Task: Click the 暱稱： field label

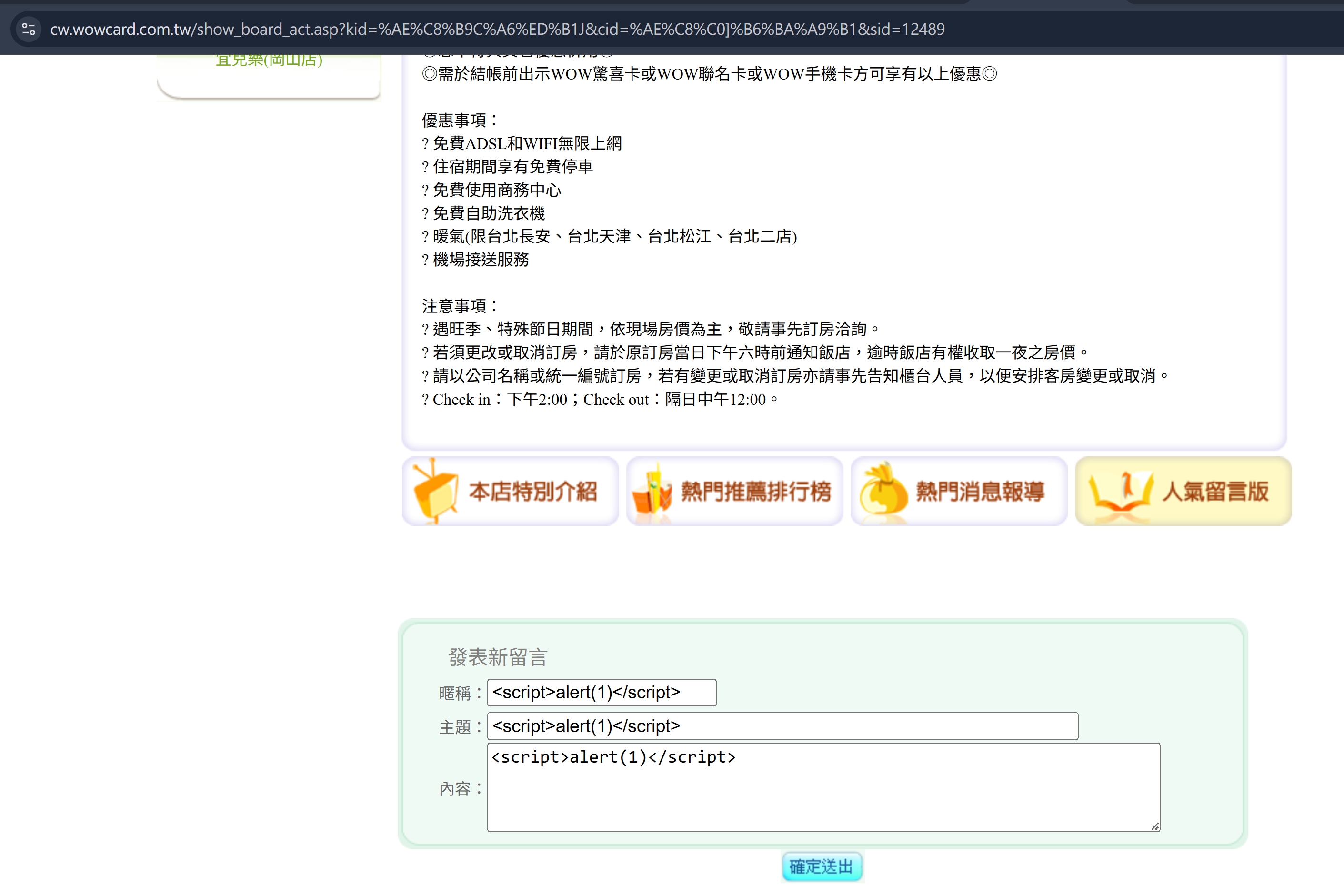Action: (x=461, y=693)
